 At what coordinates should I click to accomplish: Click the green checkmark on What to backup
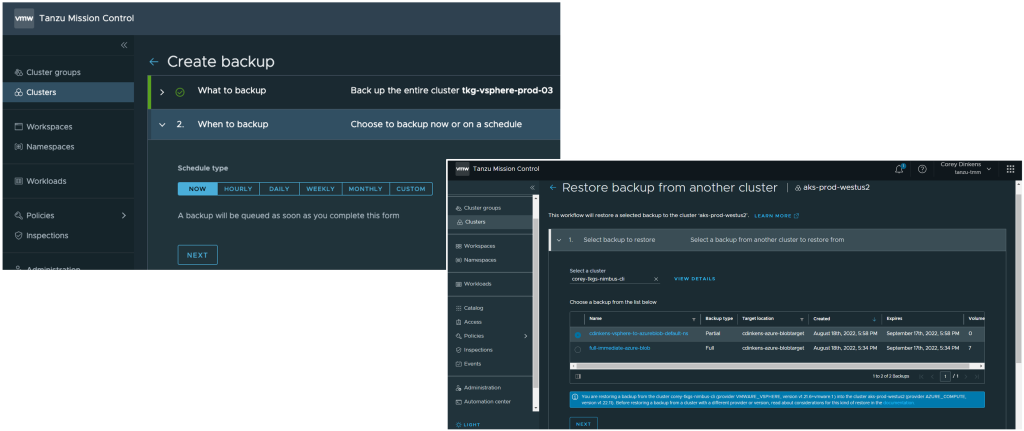tap(180, 92)
